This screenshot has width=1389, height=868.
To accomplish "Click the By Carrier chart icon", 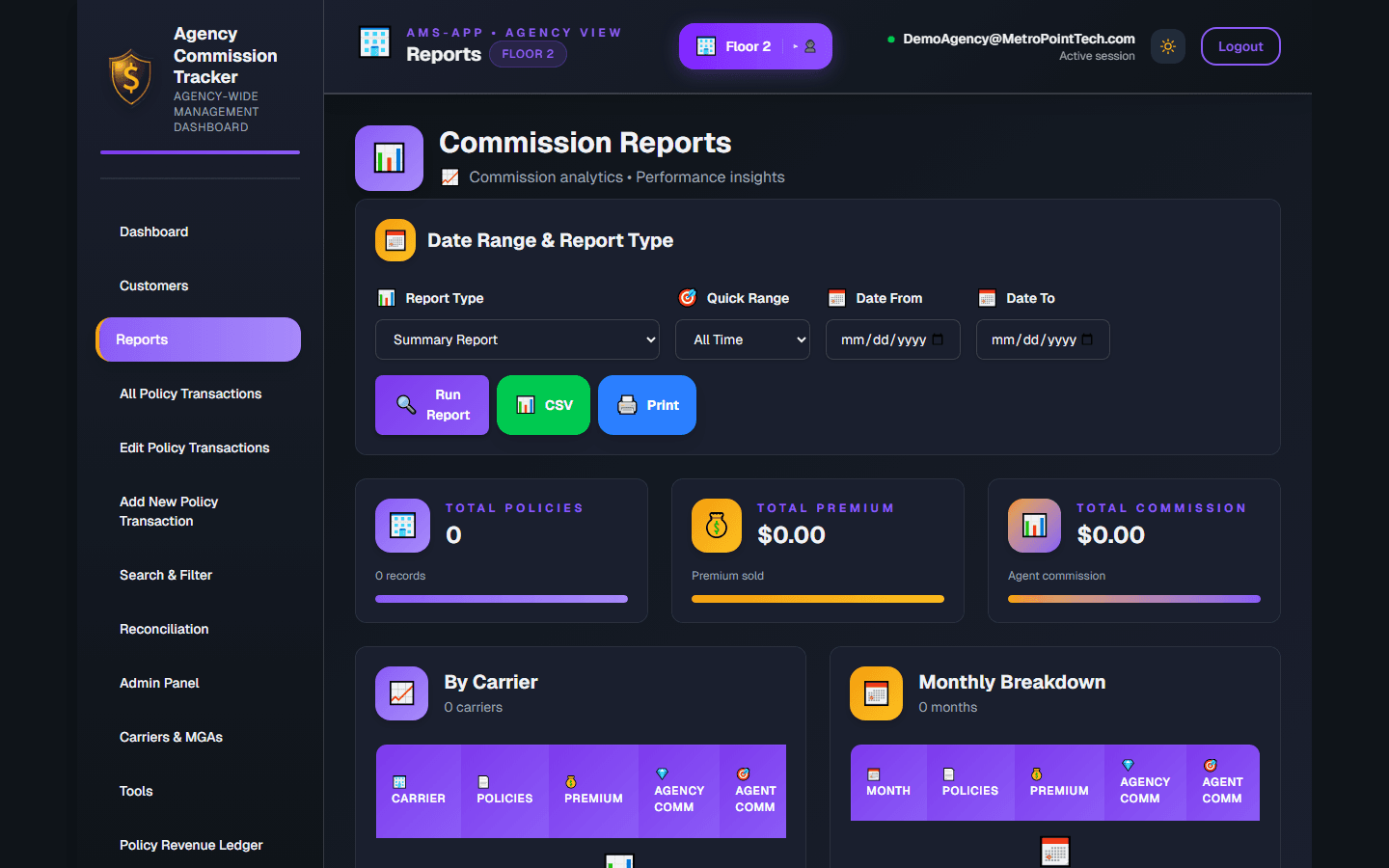I will (x=401, y=692).
